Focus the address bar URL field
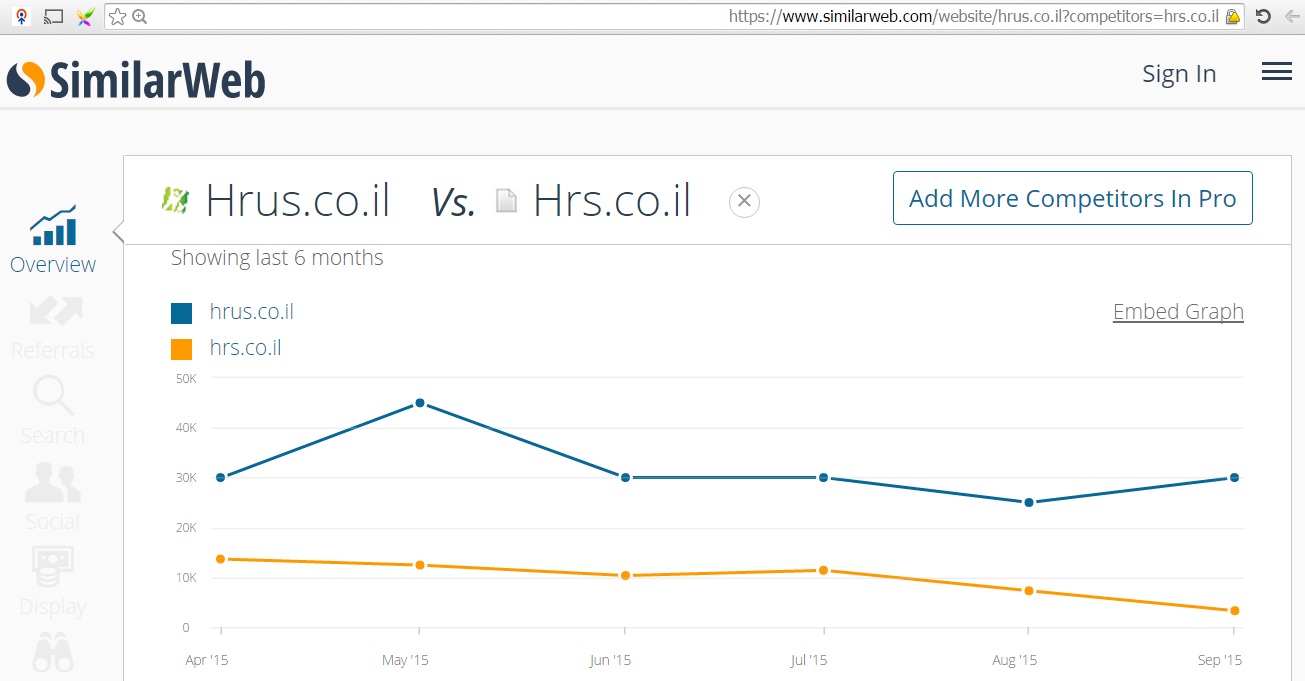1305x681 pixels. tap(674, 16)
